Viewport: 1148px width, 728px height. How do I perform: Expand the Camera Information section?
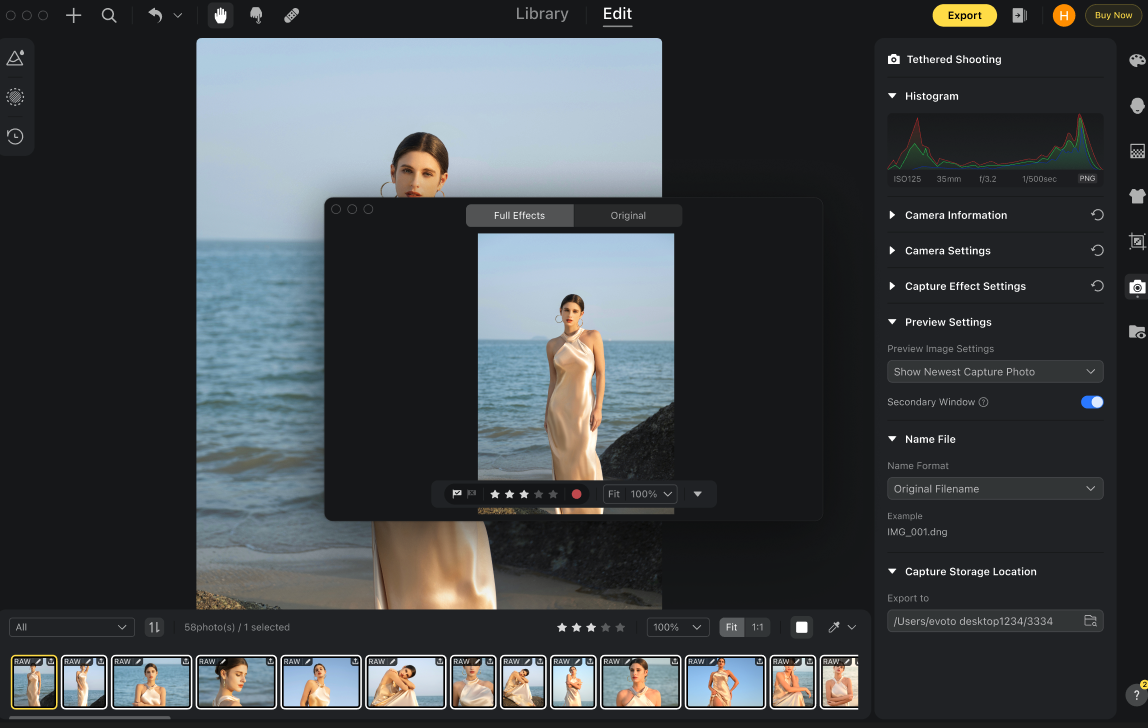click(x=955, y=215)
